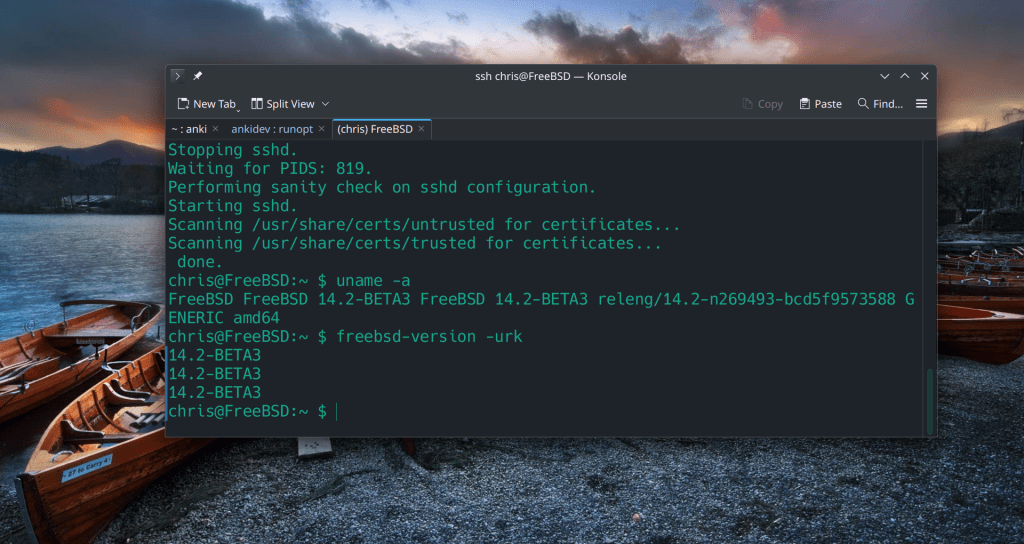Close the 'ankidev : runopt' tab
Viewport: 1024px width, 544px height.
pyautogui.click(x=321, y=129)
